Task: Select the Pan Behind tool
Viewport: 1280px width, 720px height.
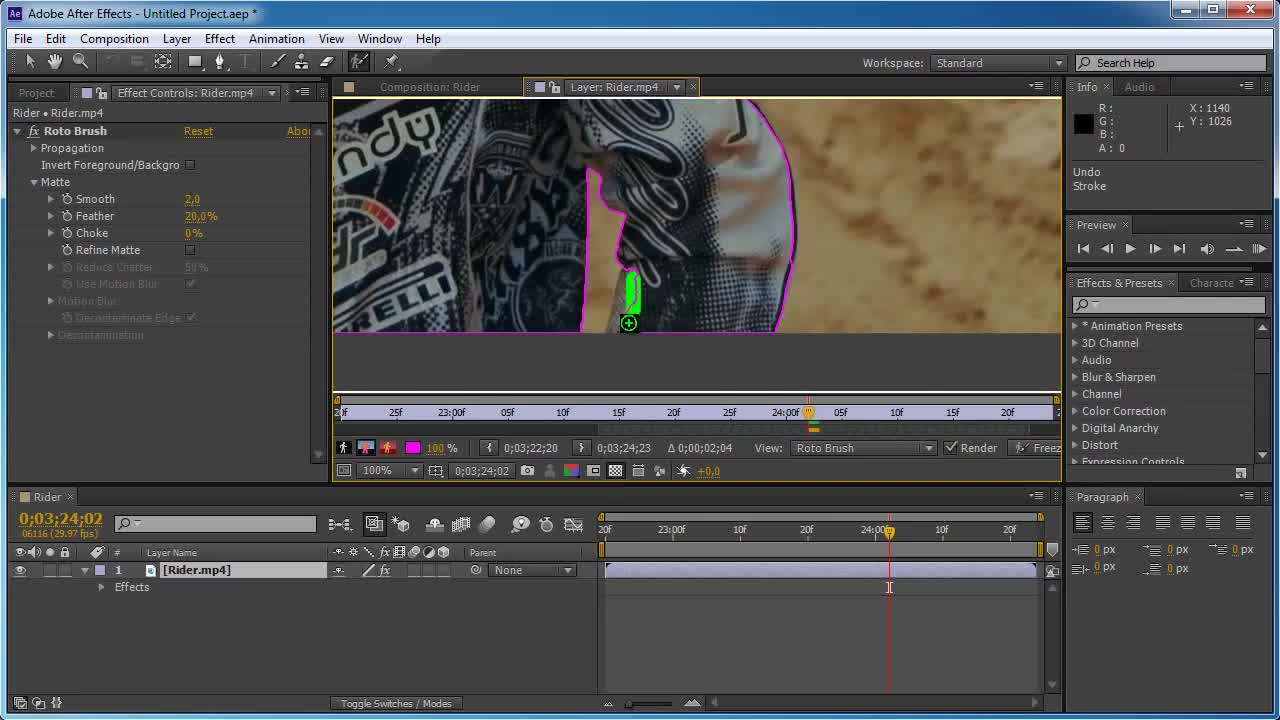Action: point(163,62)
